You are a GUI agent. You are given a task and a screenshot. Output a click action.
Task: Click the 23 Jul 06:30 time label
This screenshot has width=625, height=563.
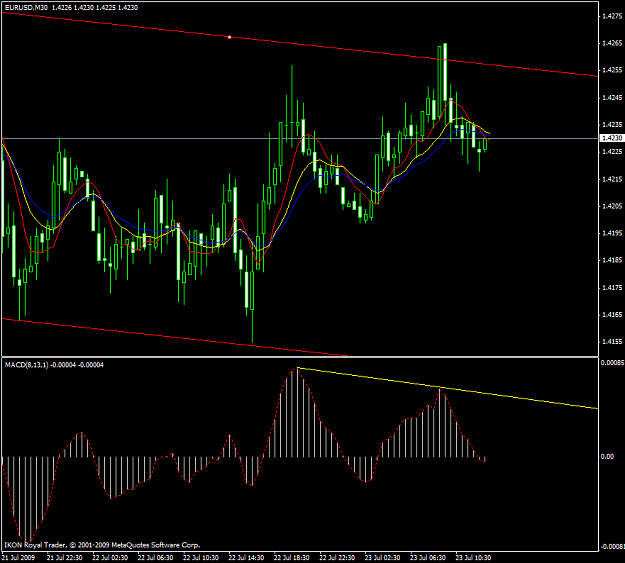coord(428,557)
